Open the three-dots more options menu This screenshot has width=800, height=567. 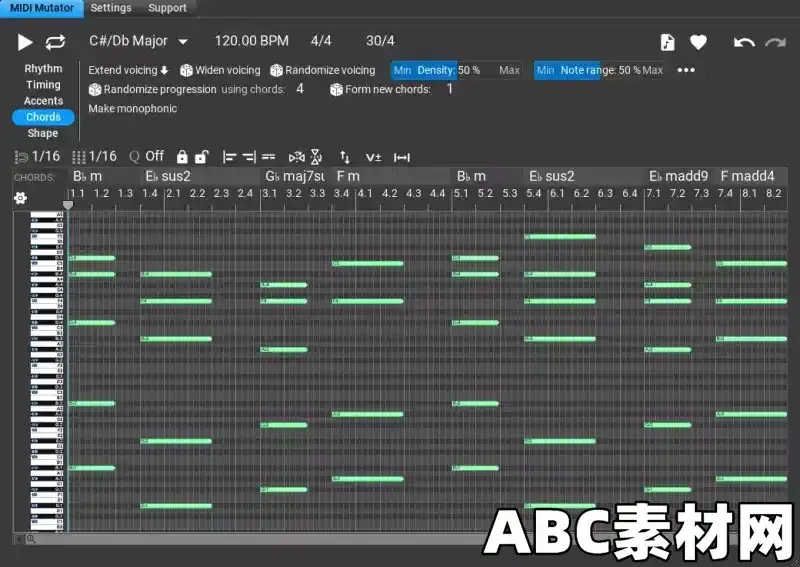coord(686,70)
